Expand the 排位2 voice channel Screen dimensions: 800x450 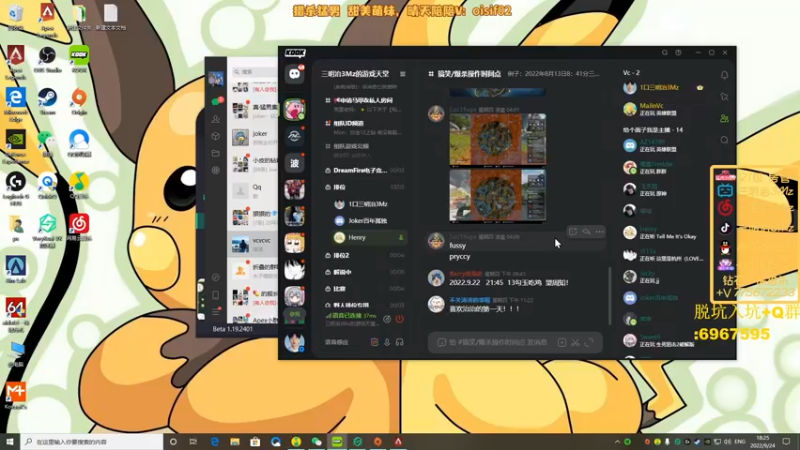coord(365,255)
